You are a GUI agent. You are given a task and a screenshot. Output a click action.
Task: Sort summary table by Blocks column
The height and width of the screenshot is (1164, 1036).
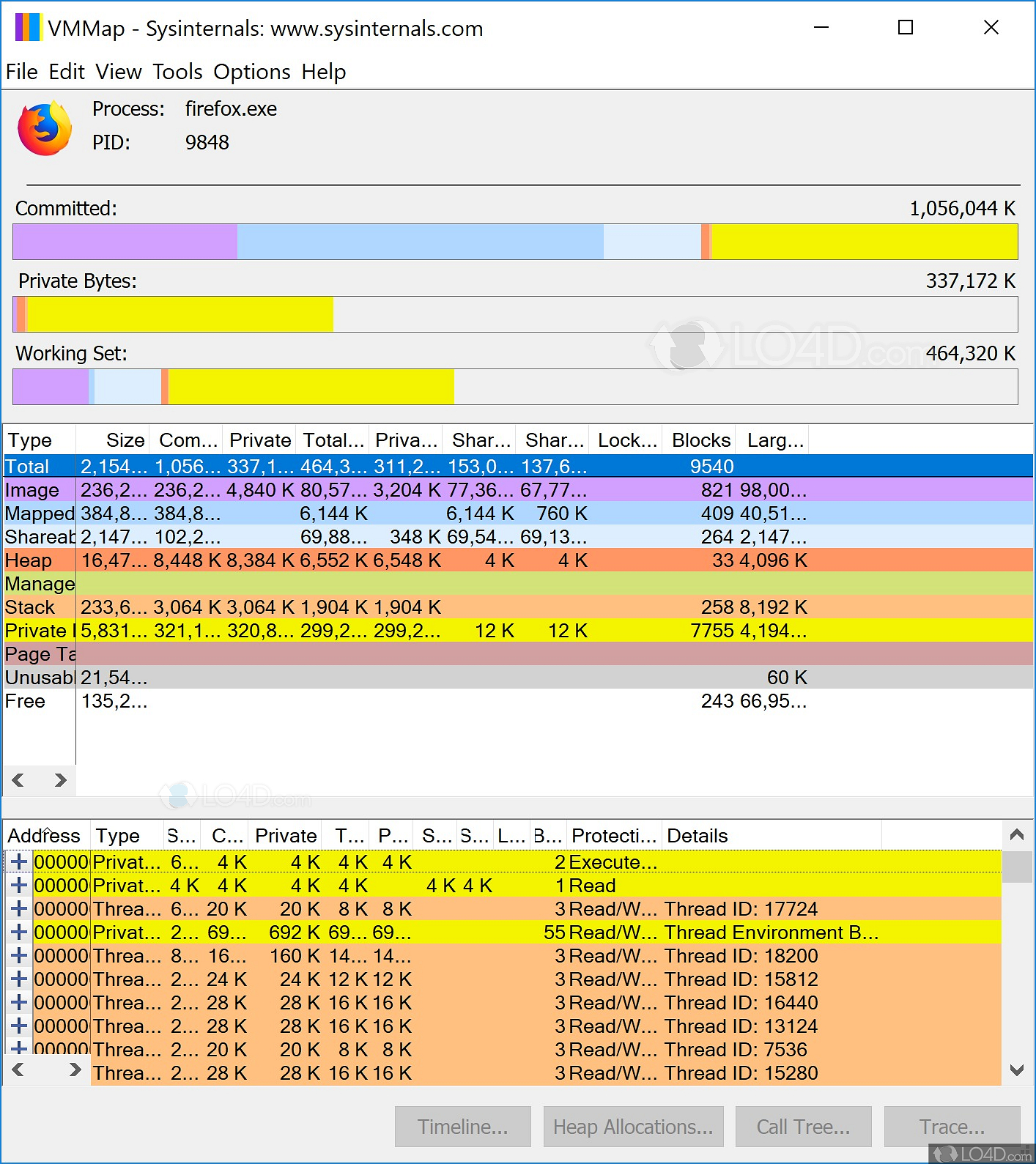coord(699,440)
